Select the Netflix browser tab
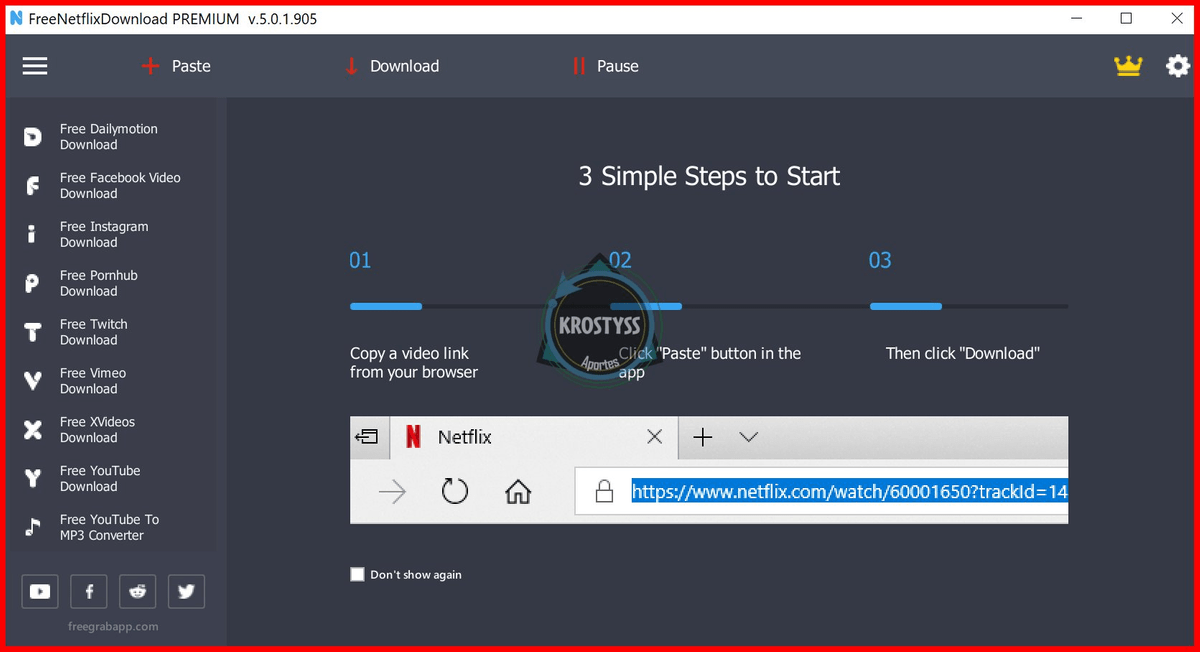The width and height of the screenshot is (1200, 652). point(465,437)
